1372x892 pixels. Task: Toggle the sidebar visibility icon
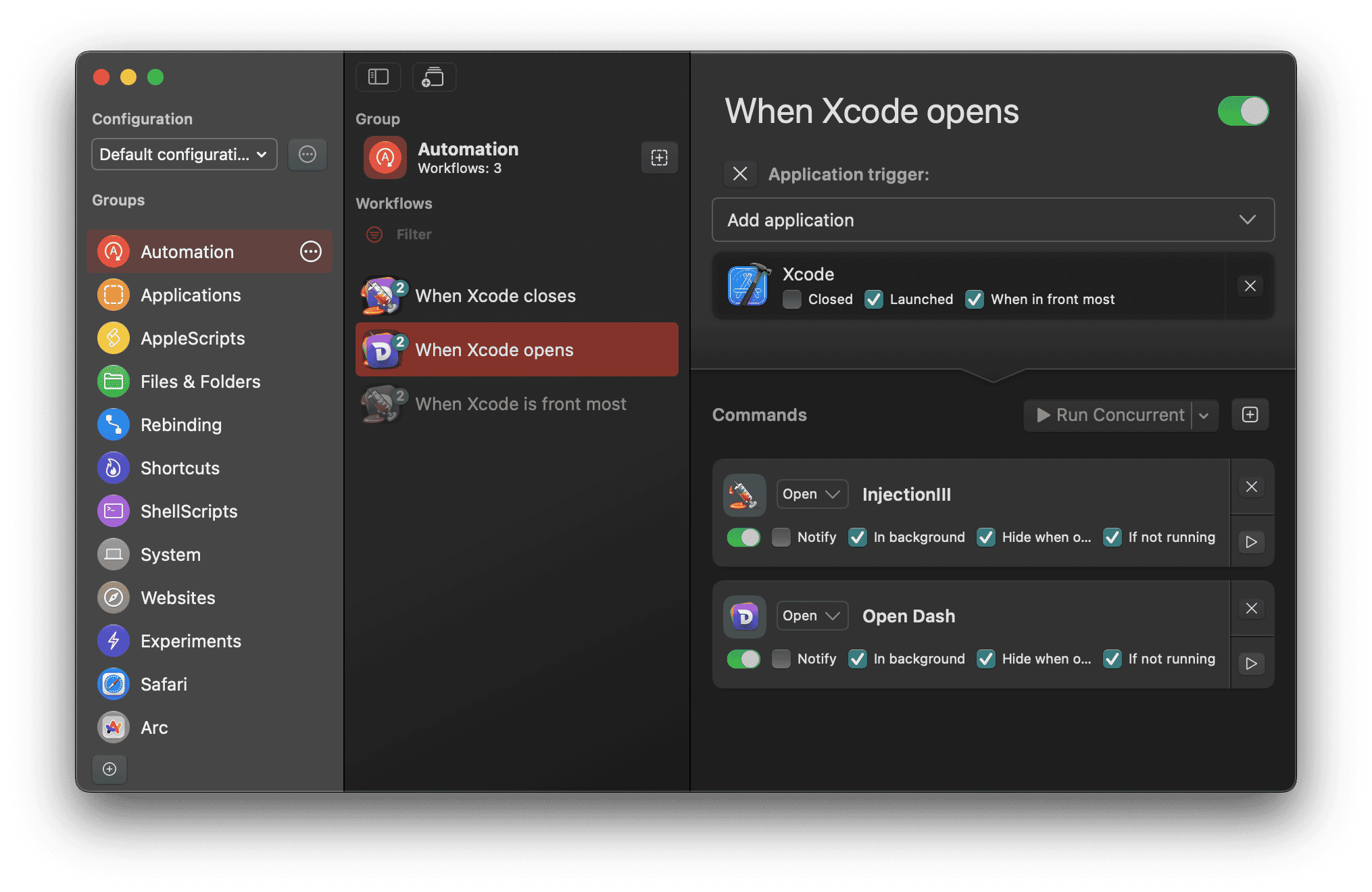378,77
